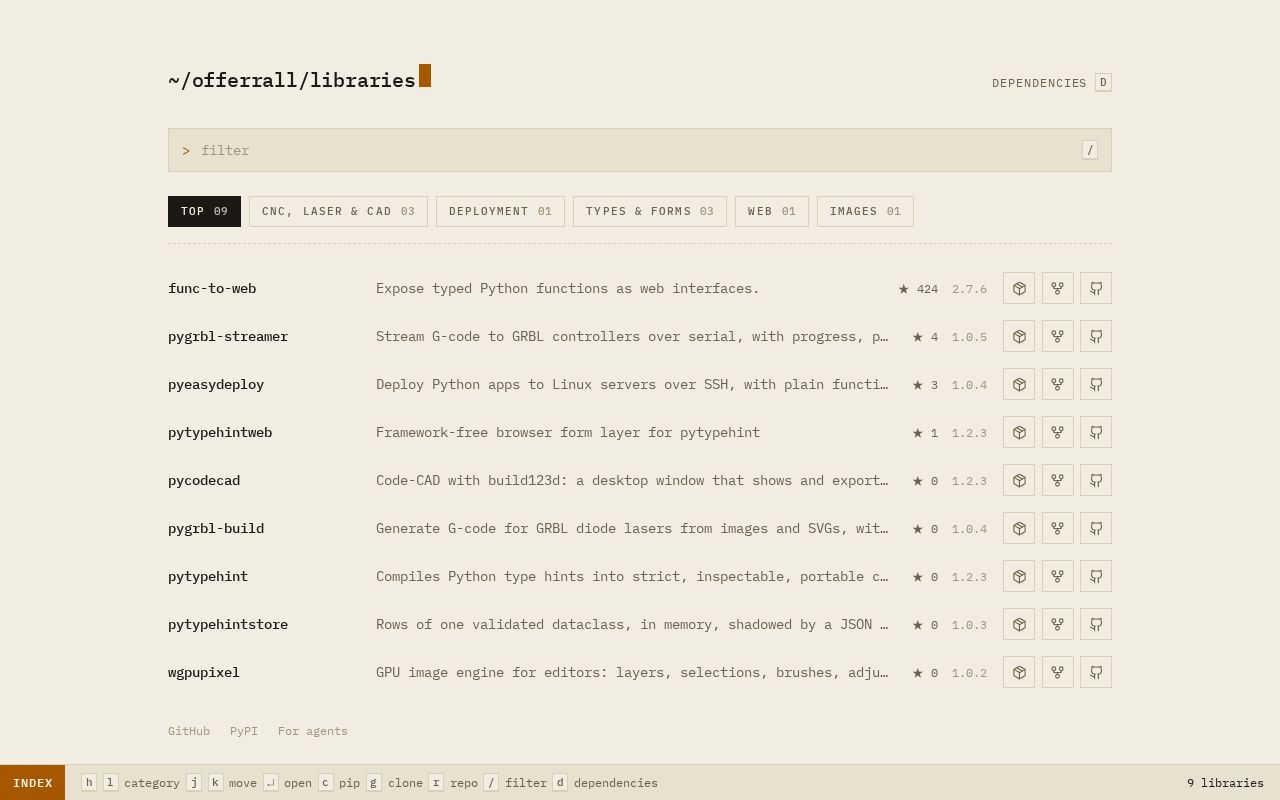
Task: Select the pycodecad library name
Action: 204,480
